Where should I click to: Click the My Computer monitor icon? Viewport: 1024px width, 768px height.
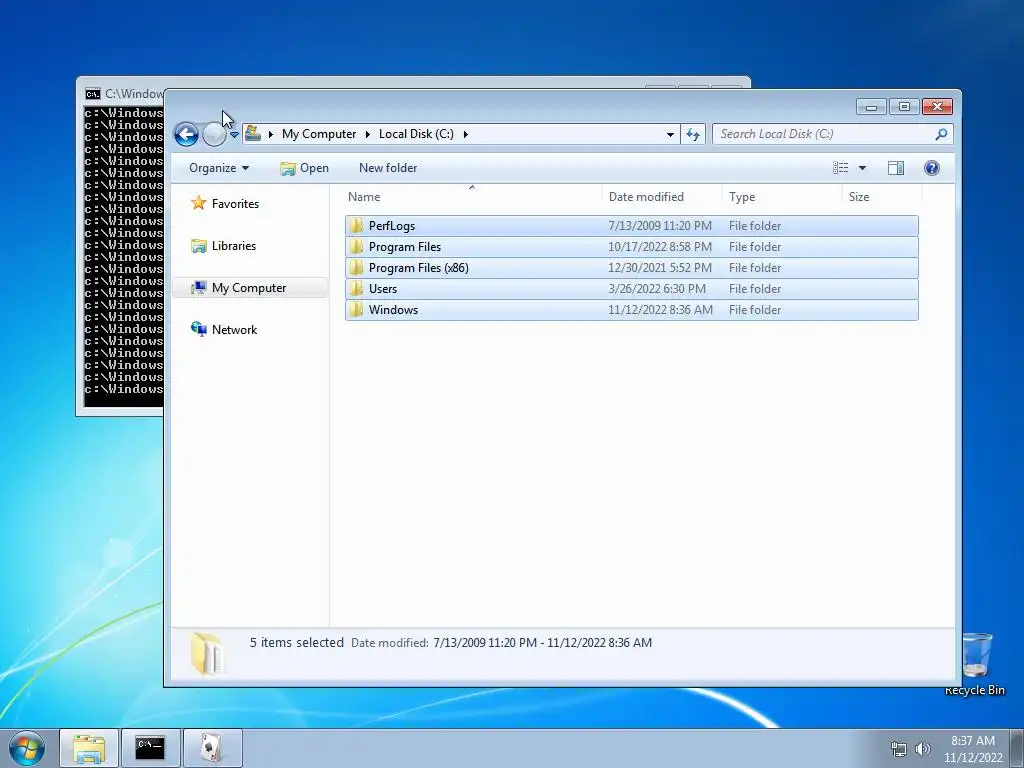[199, 287]
